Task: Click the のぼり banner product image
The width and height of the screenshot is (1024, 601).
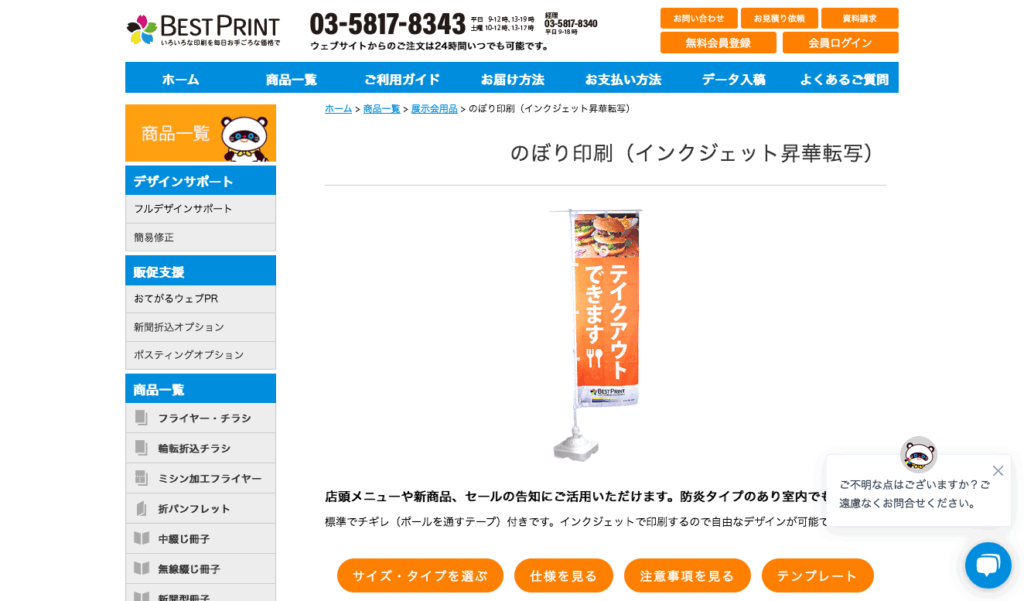Action: 596,334
